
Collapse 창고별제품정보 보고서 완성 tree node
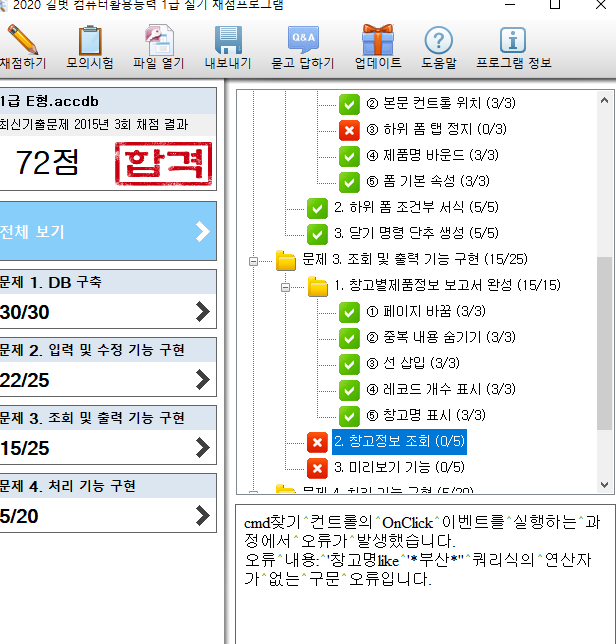[x=287, y=287]
